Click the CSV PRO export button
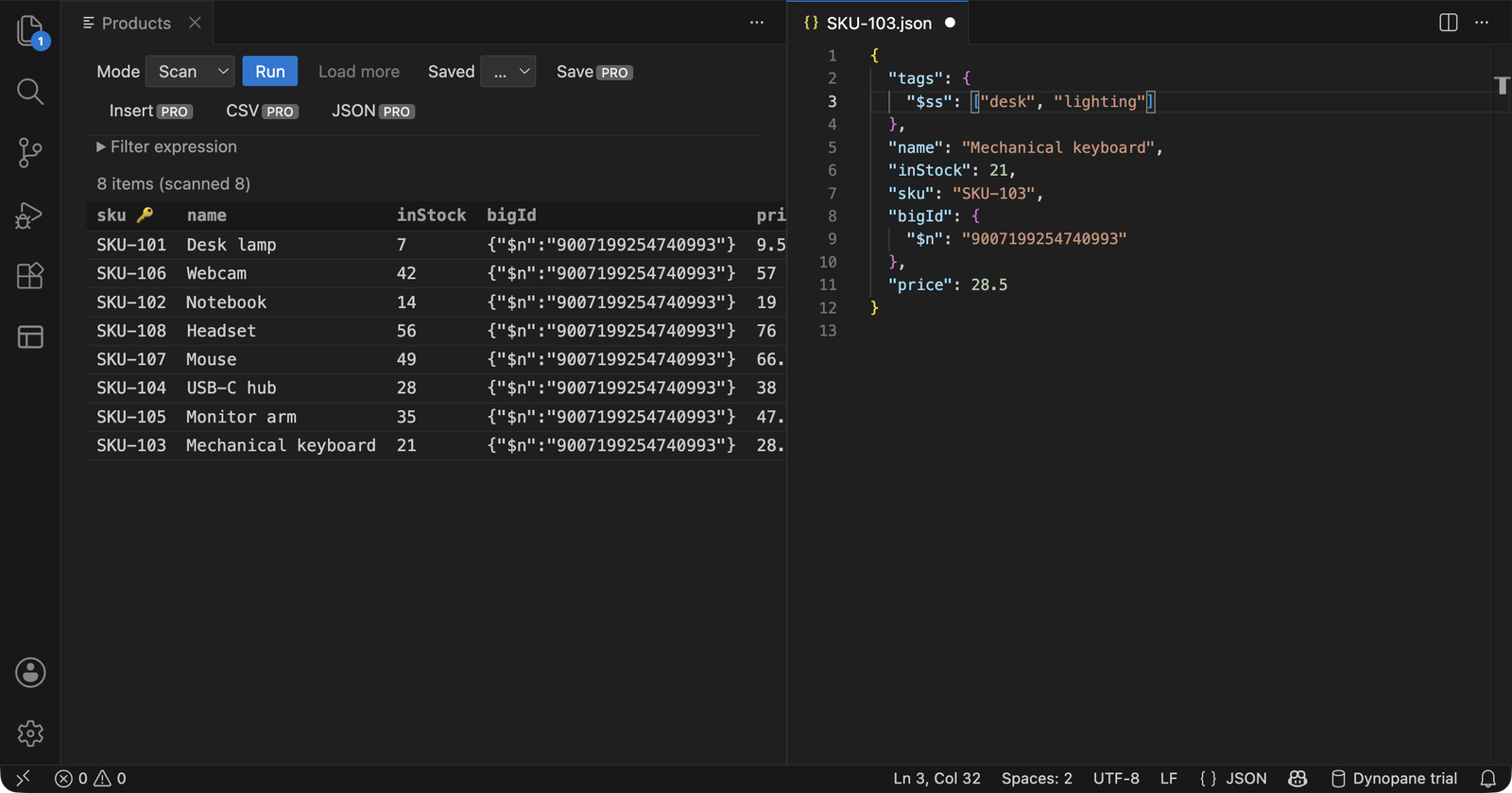This screenshot has width=1512, height=793. tap(262, 111)
